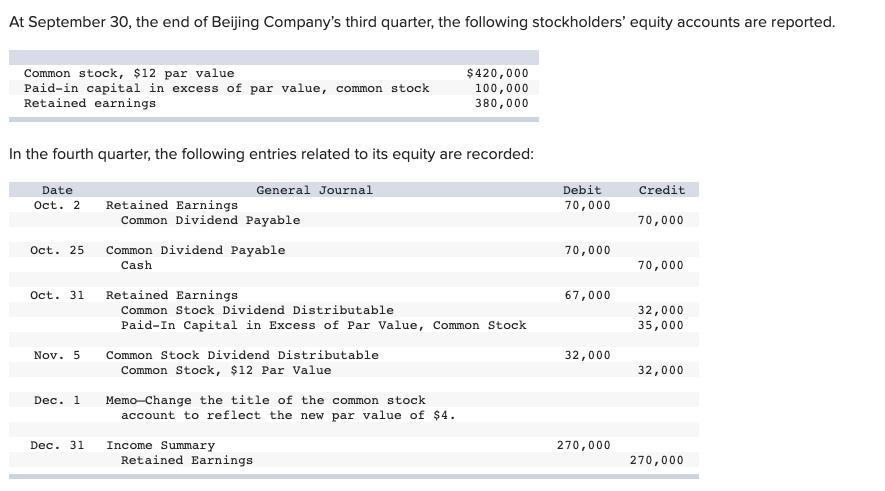Select the 'Nov. 5' date cell
The height and width of the screenshot is (491, 885).
point(57,356)
